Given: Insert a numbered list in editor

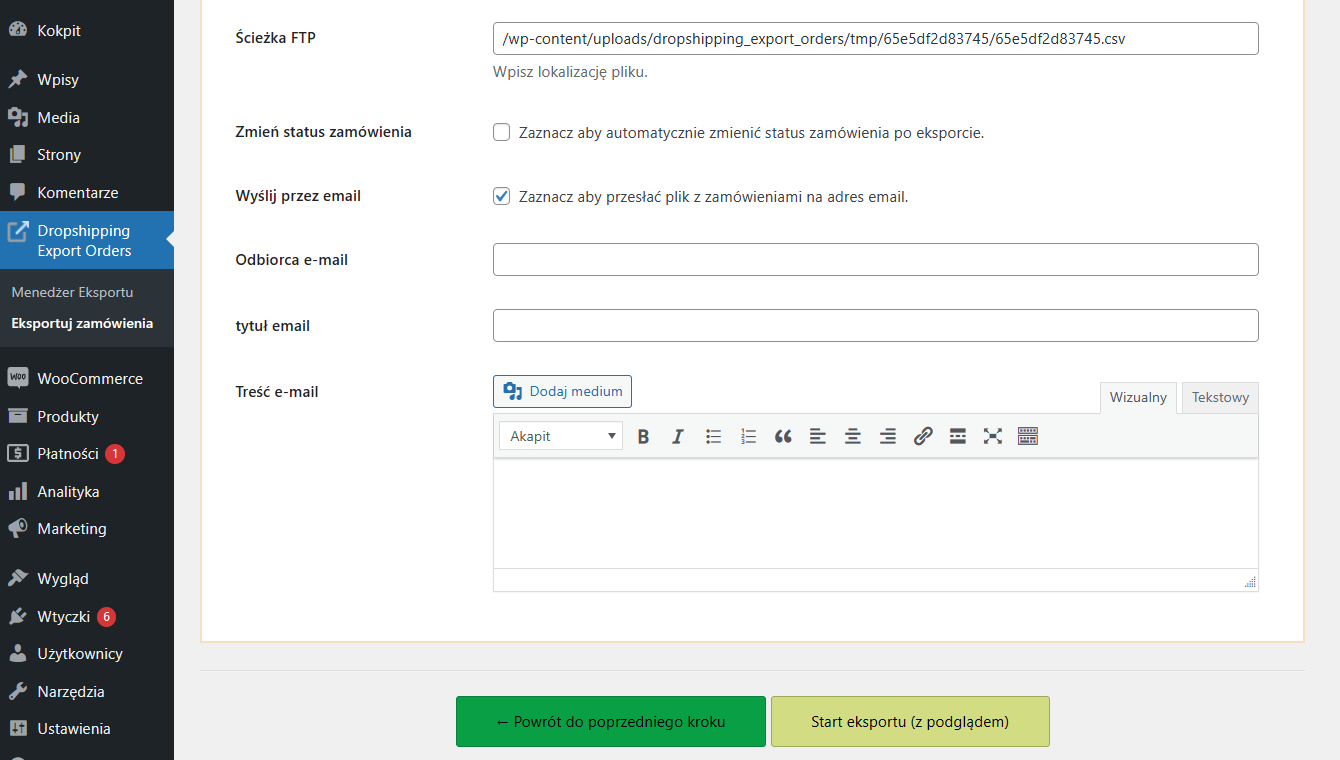Looking at the screenshot, I should coord(748,436).
